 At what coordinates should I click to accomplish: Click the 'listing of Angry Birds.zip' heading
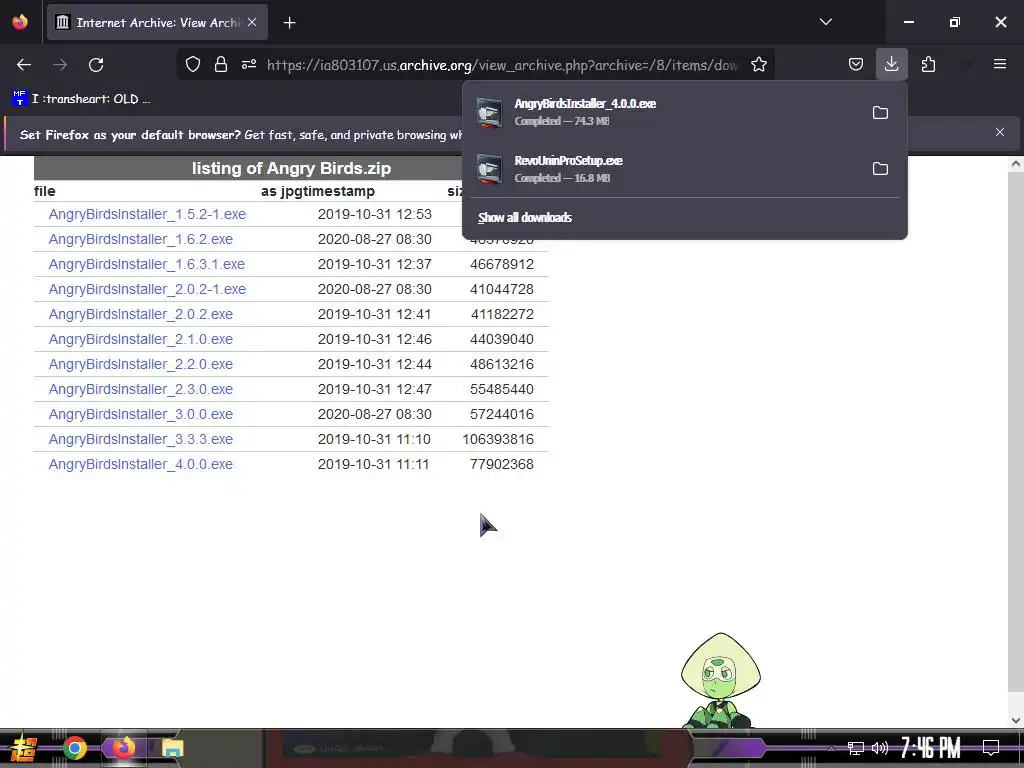pyautogui.click(x=291, y=168)
